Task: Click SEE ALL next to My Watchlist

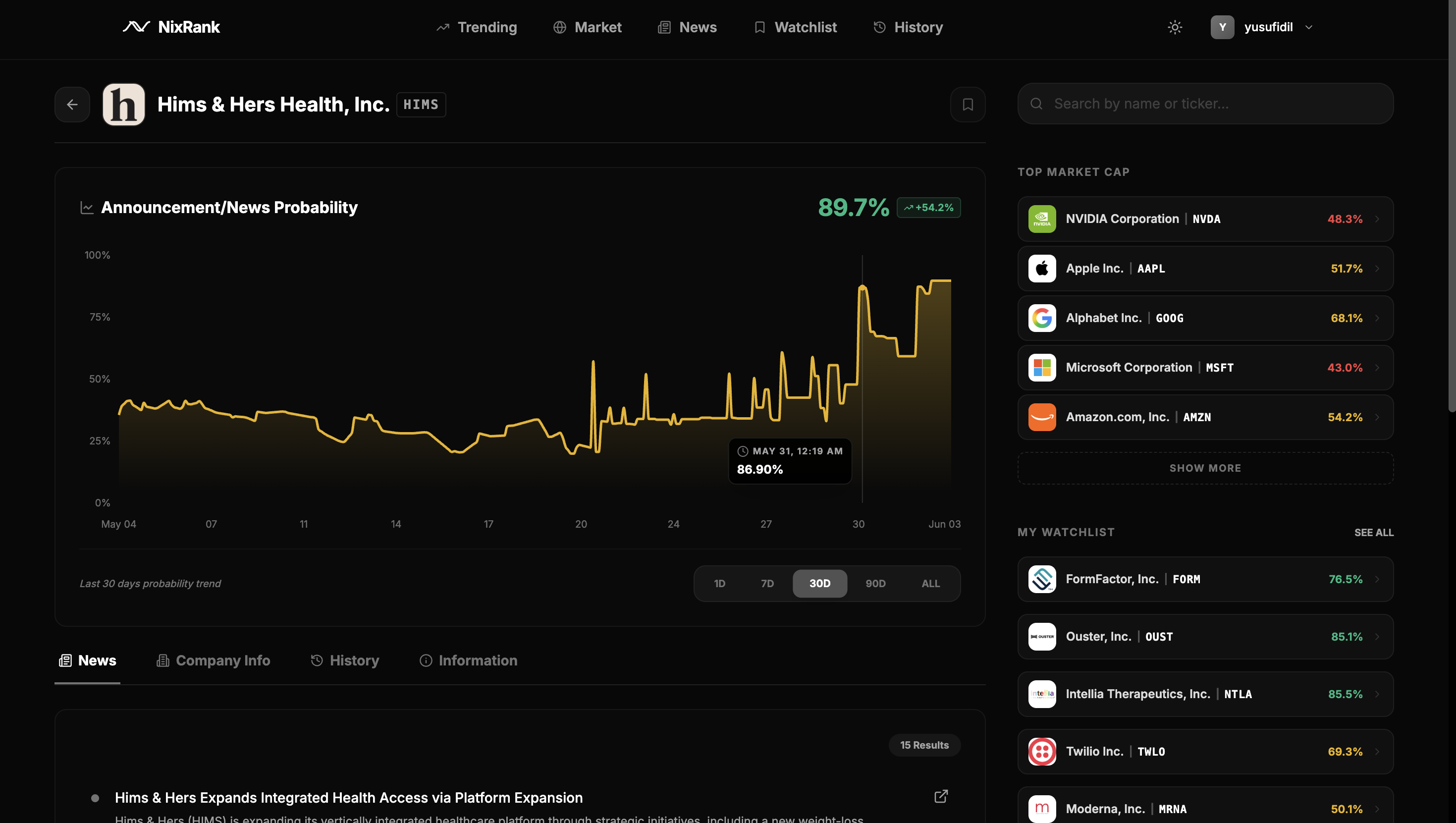Action: tap(1373, 533)
